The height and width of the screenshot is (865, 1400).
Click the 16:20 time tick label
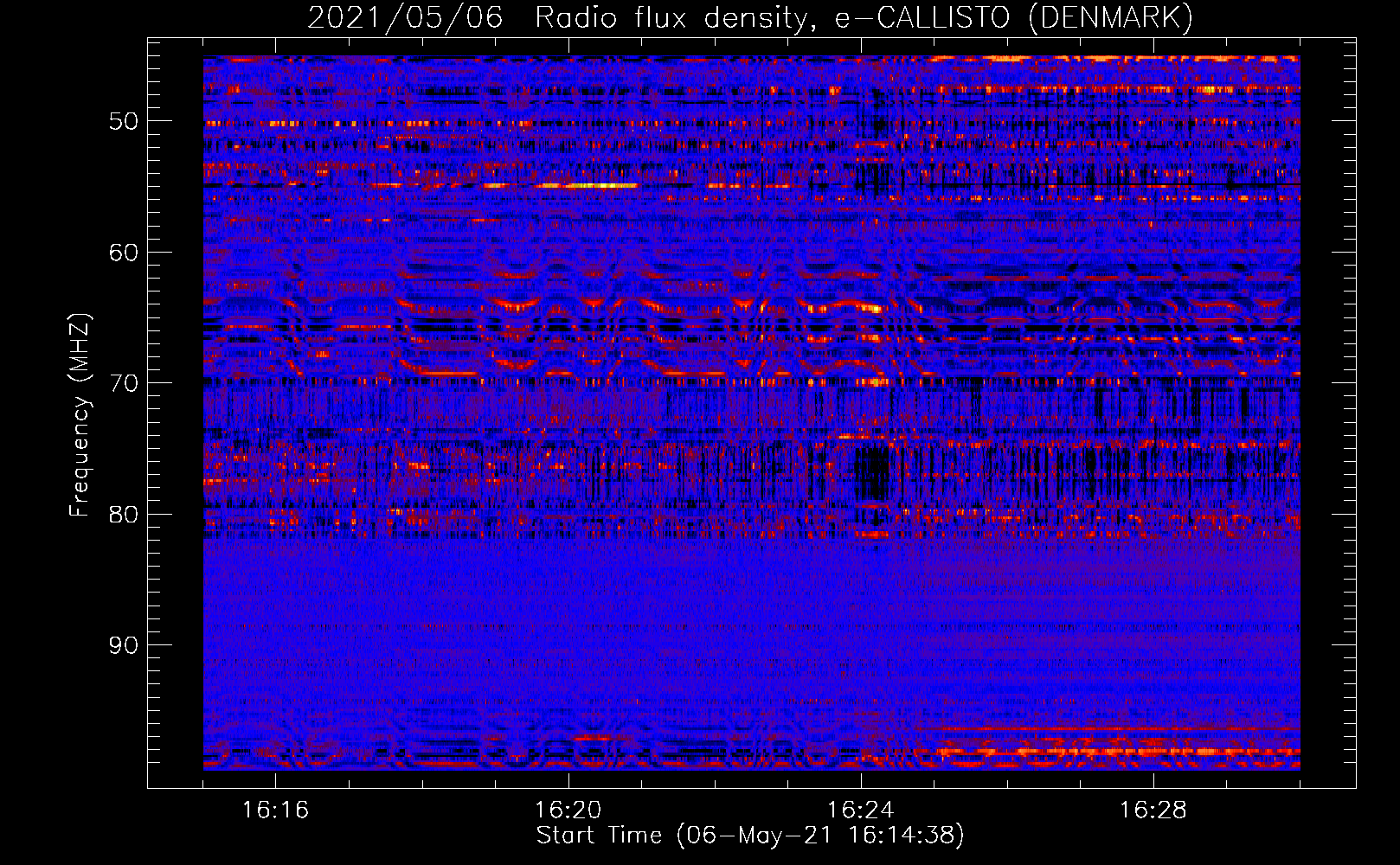[568, 811]
